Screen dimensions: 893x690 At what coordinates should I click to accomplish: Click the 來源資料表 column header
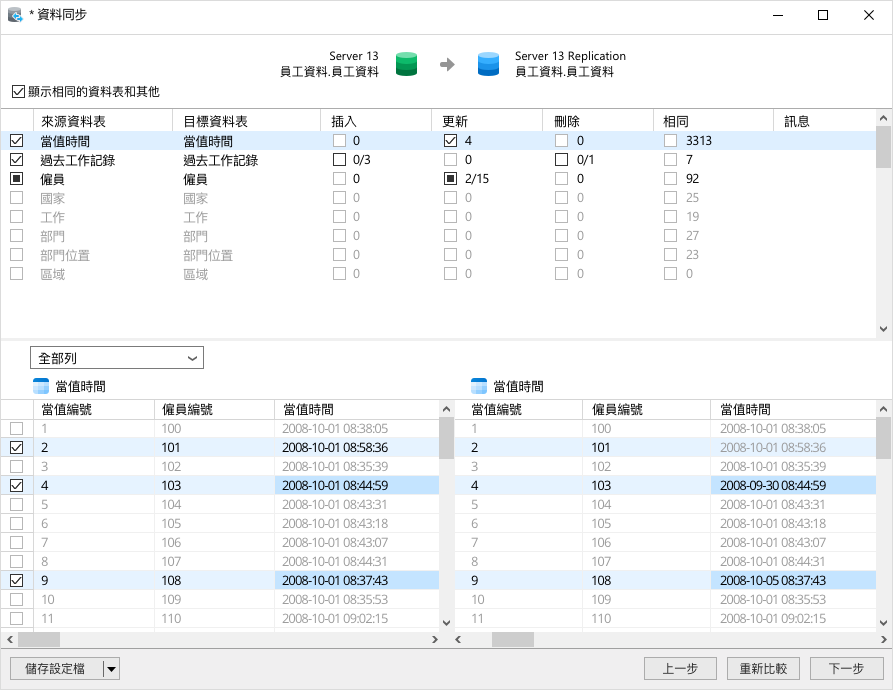(x=103, y=121)
